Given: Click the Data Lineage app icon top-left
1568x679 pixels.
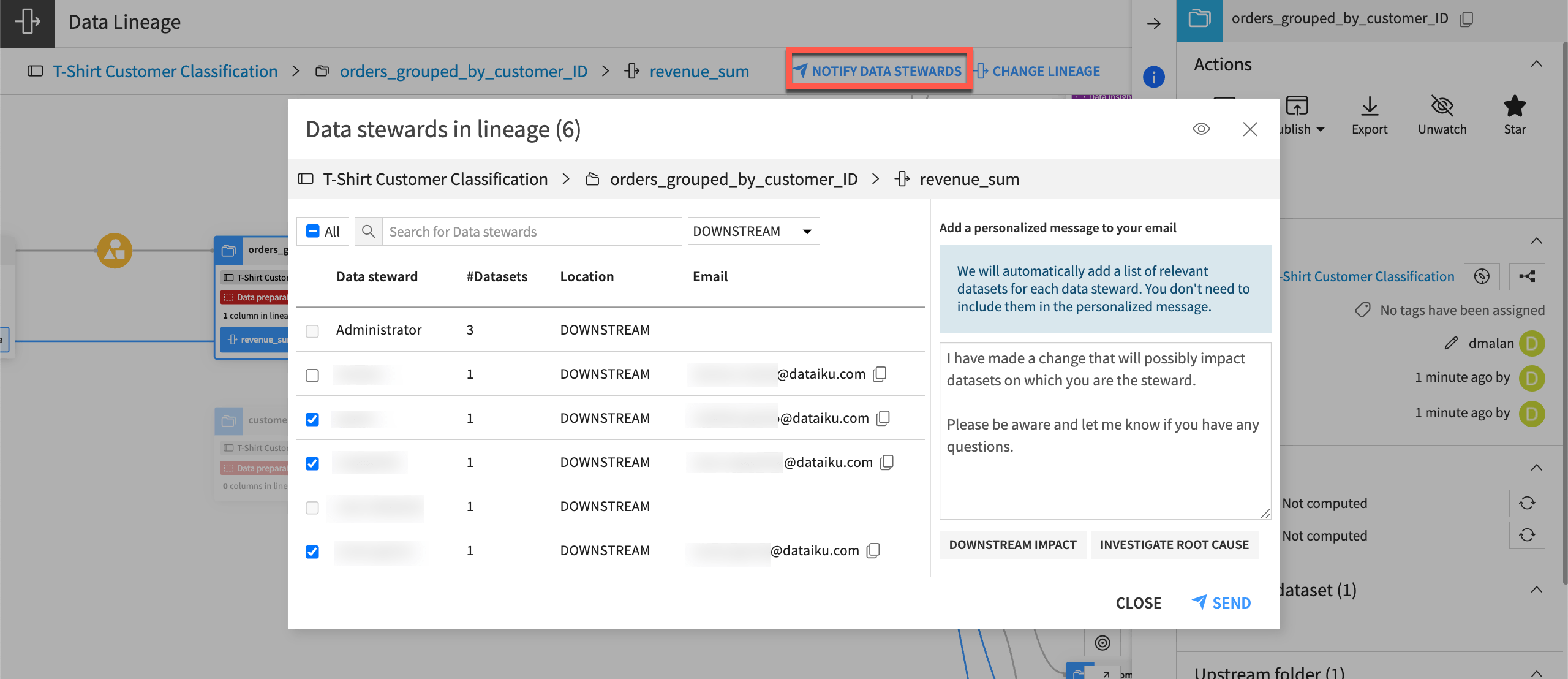Looking at the screenshot, I should click(x=27, y=23).
